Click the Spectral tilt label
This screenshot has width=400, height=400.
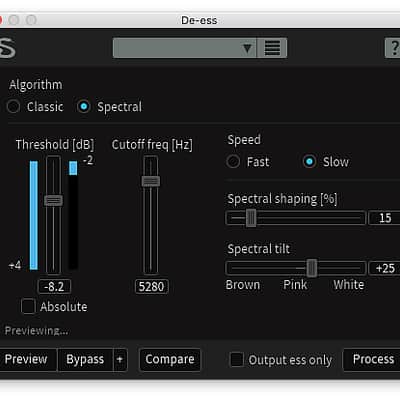[259, 249]
